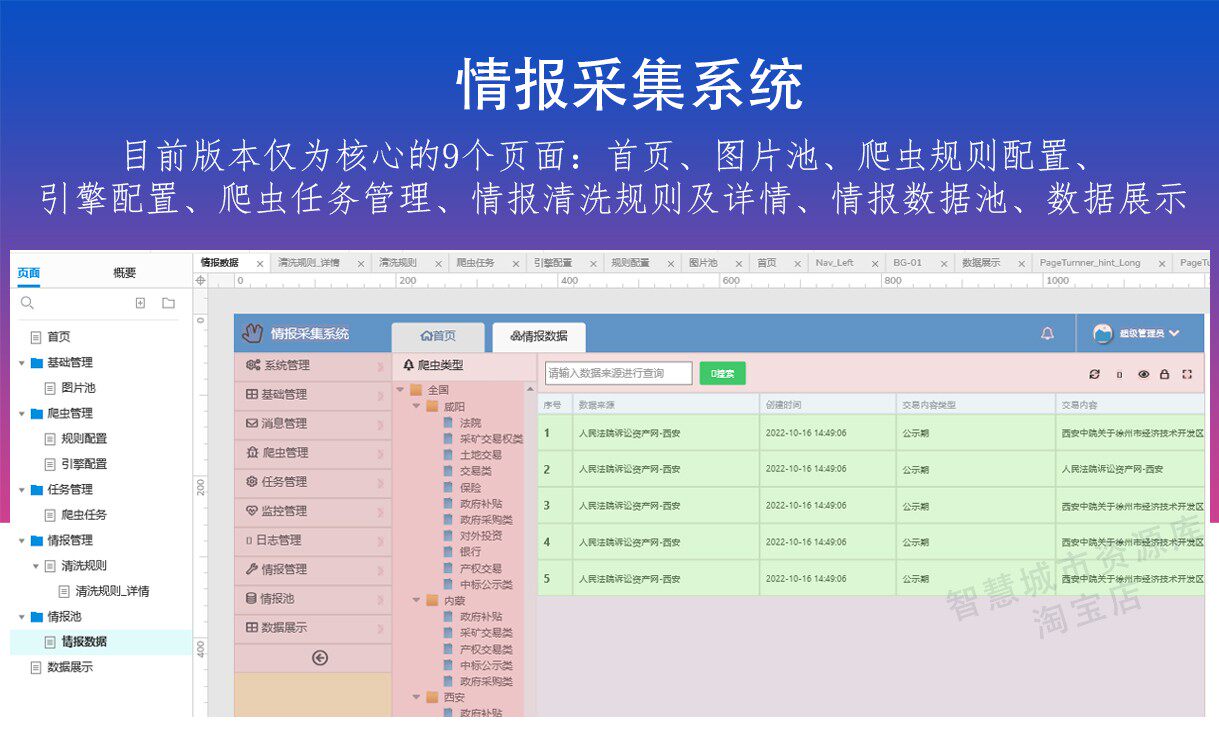Screen dimensions: 1219x741
Task: Click the super administrator avatar
Action: [1103, 334]
